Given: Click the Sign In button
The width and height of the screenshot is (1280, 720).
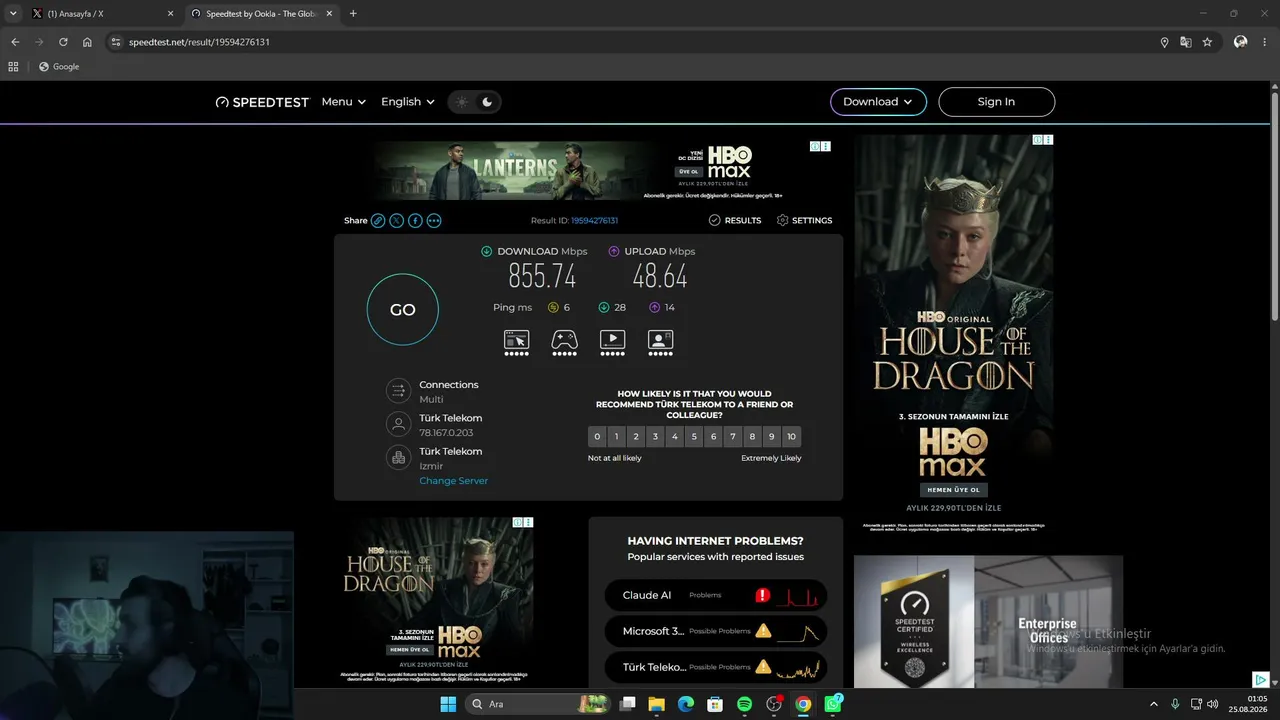Looking at the screenshot, I should tap(996, 102).
